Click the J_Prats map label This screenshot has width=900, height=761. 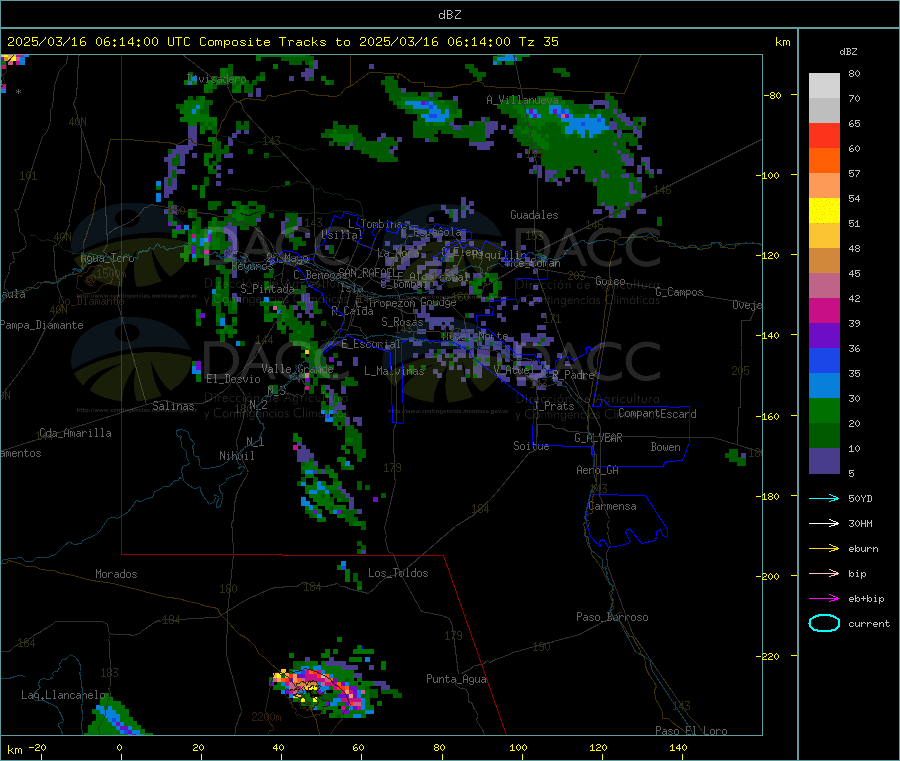tap(554, 406)
